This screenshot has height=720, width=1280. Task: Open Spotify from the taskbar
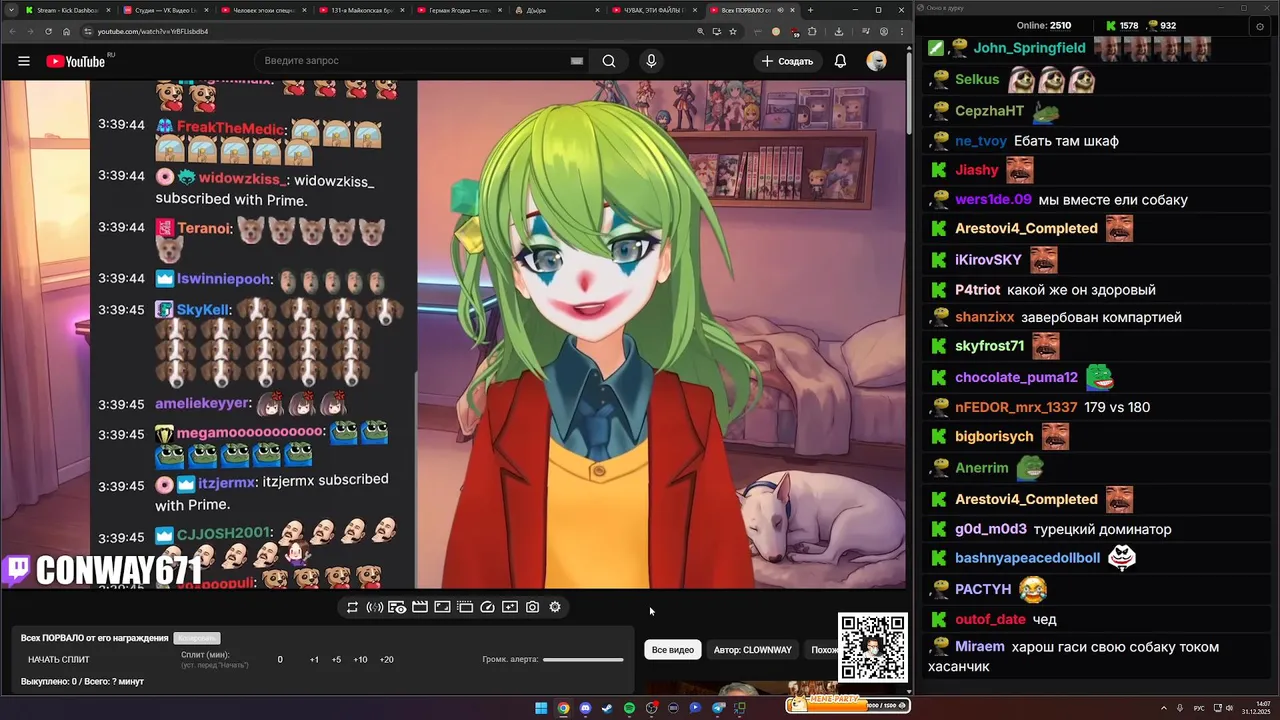(x=629, y=708)
